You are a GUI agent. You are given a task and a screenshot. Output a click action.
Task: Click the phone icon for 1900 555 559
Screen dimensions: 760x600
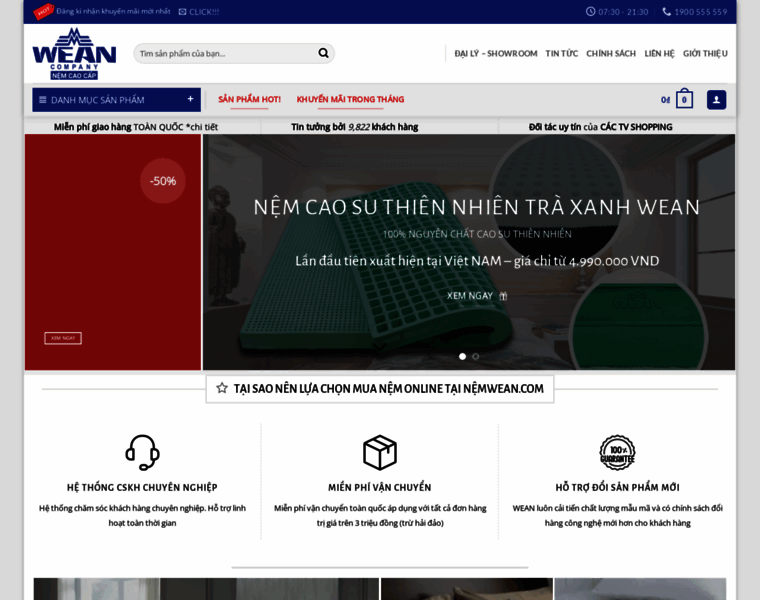pos(667,11)
